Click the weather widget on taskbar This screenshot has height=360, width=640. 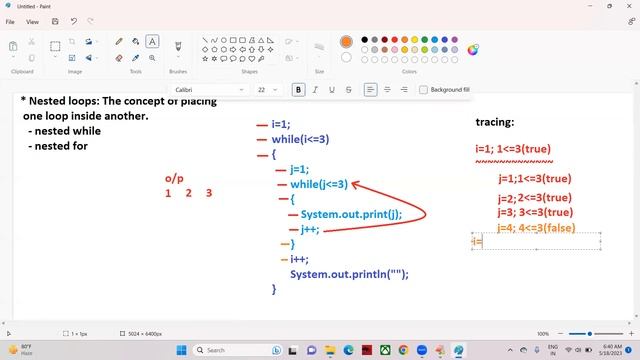(x=20, y=350)
